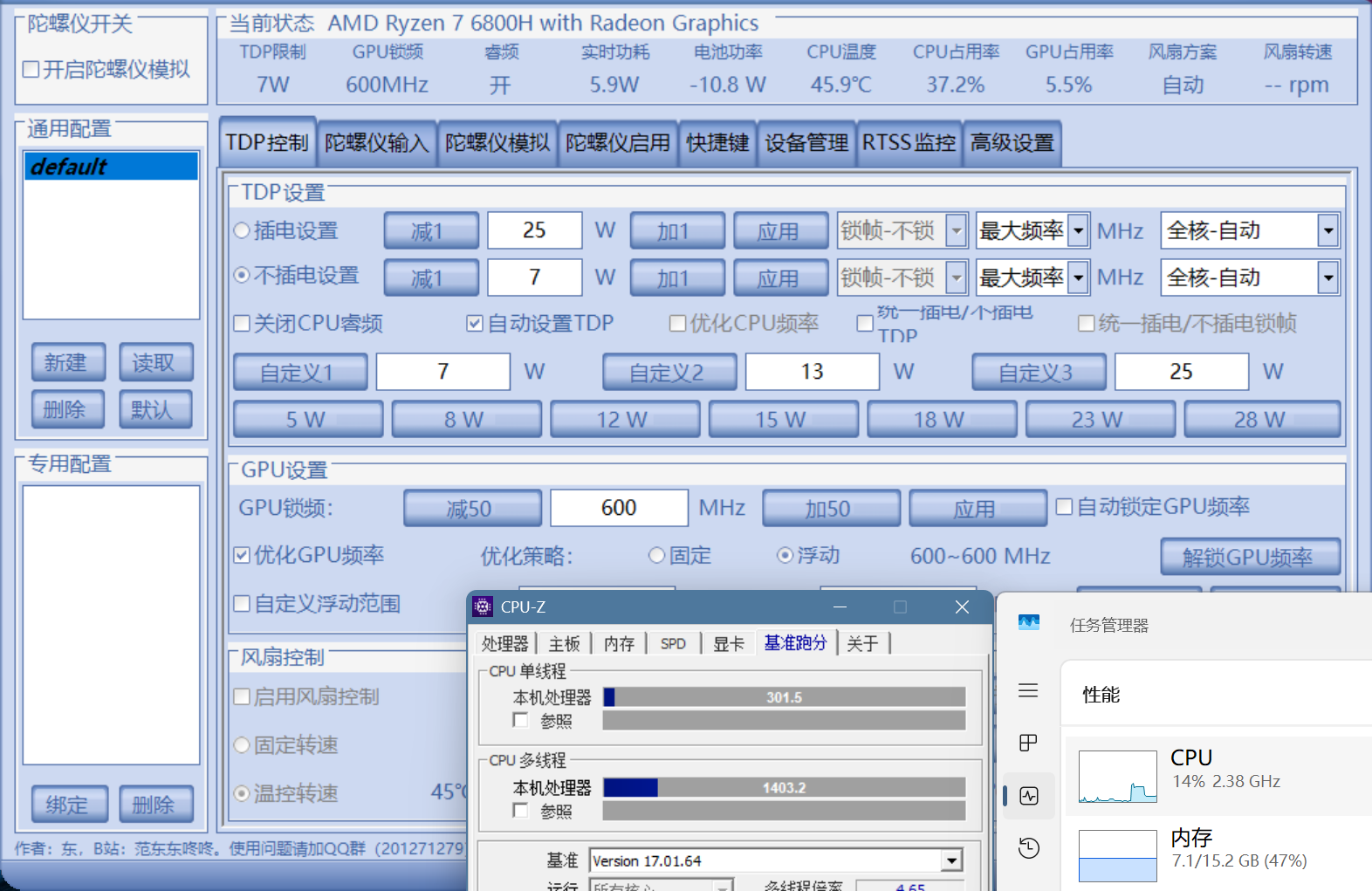The height and width of the screenshot is (891, 1372).
Task: Click the 默认 config button
Action: click(x=155, y=409)
